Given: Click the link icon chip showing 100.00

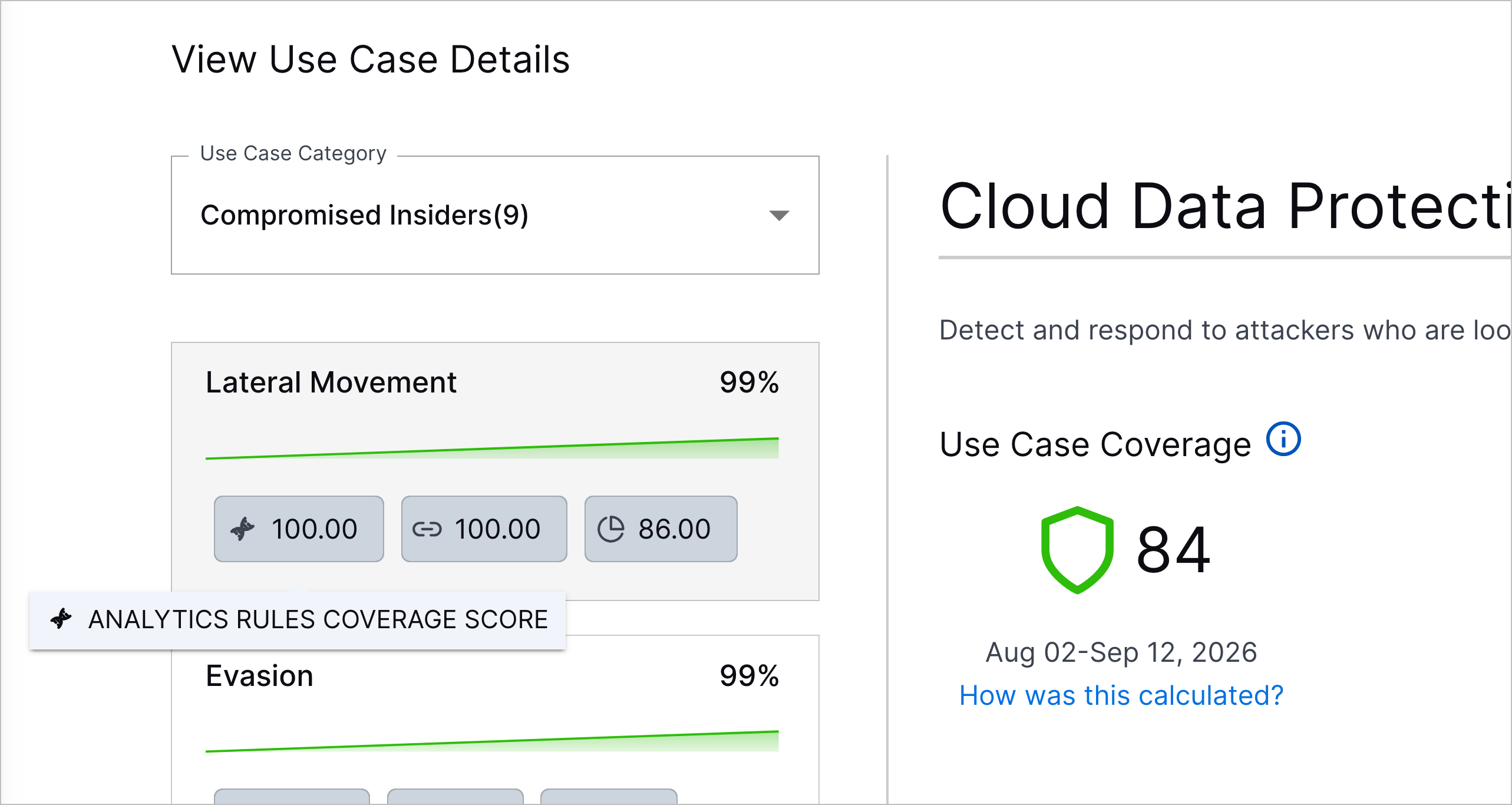Looking at the screenshot, I should (484, 529).
